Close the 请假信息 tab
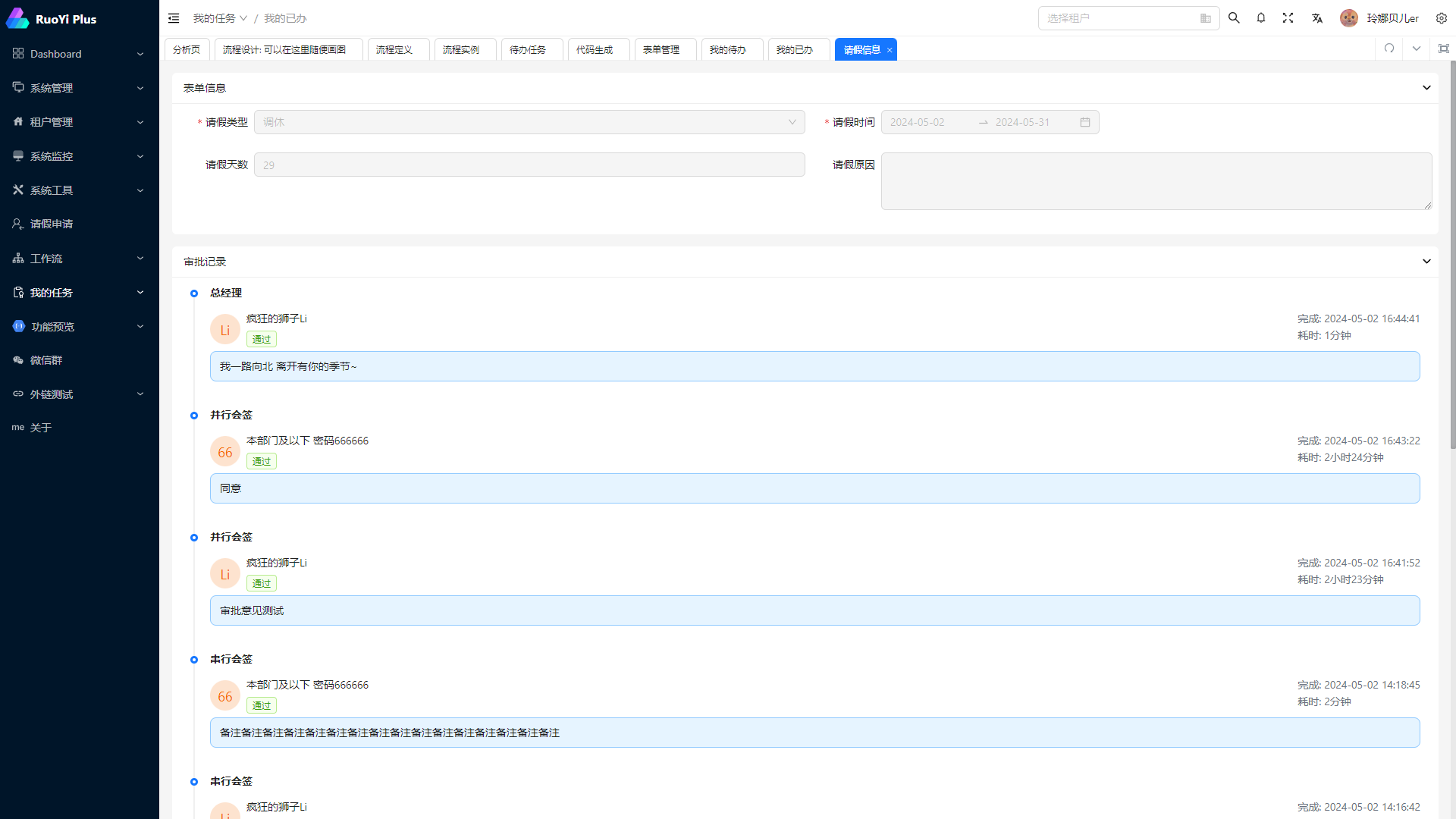 890,50
